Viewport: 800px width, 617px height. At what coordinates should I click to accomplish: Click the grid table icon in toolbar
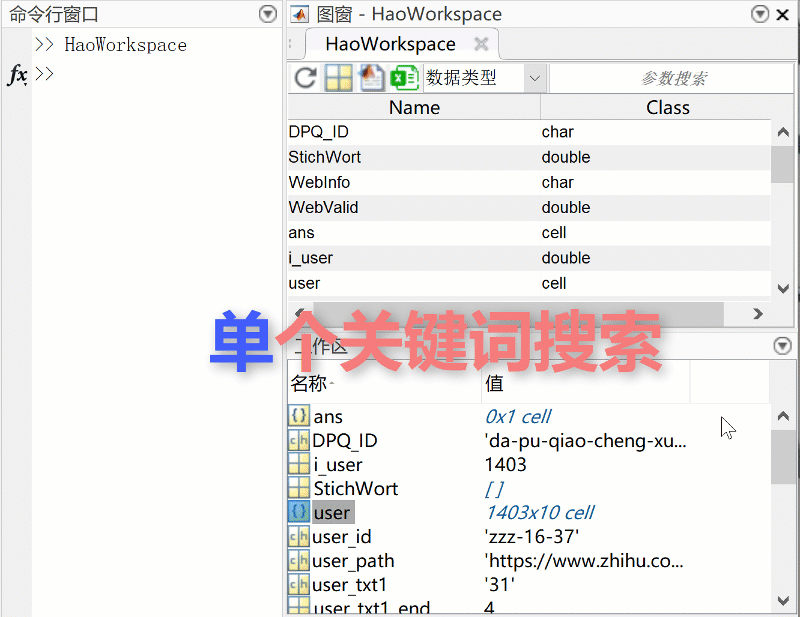click(x=338, y=78)
